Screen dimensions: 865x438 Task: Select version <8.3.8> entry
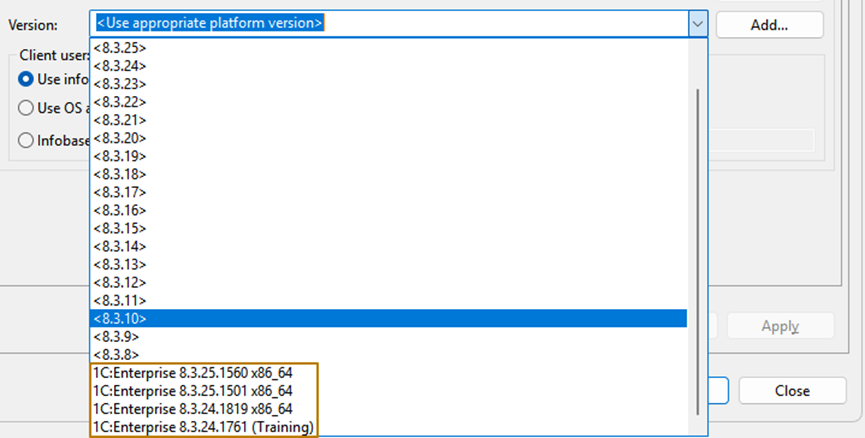click(115, 354)
